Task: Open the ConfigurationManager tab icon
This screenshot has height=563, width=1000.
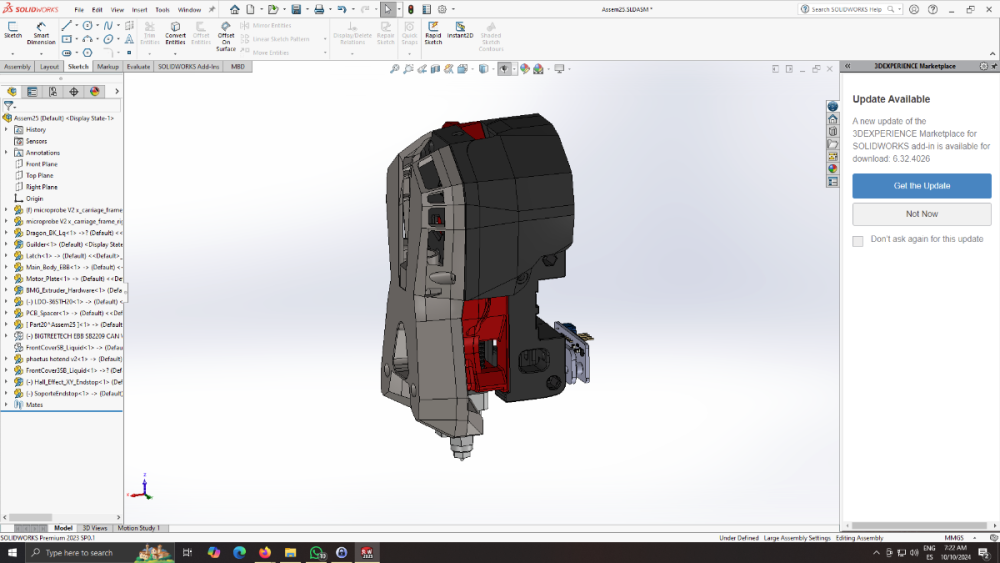Action: click(x=53, y=92)
